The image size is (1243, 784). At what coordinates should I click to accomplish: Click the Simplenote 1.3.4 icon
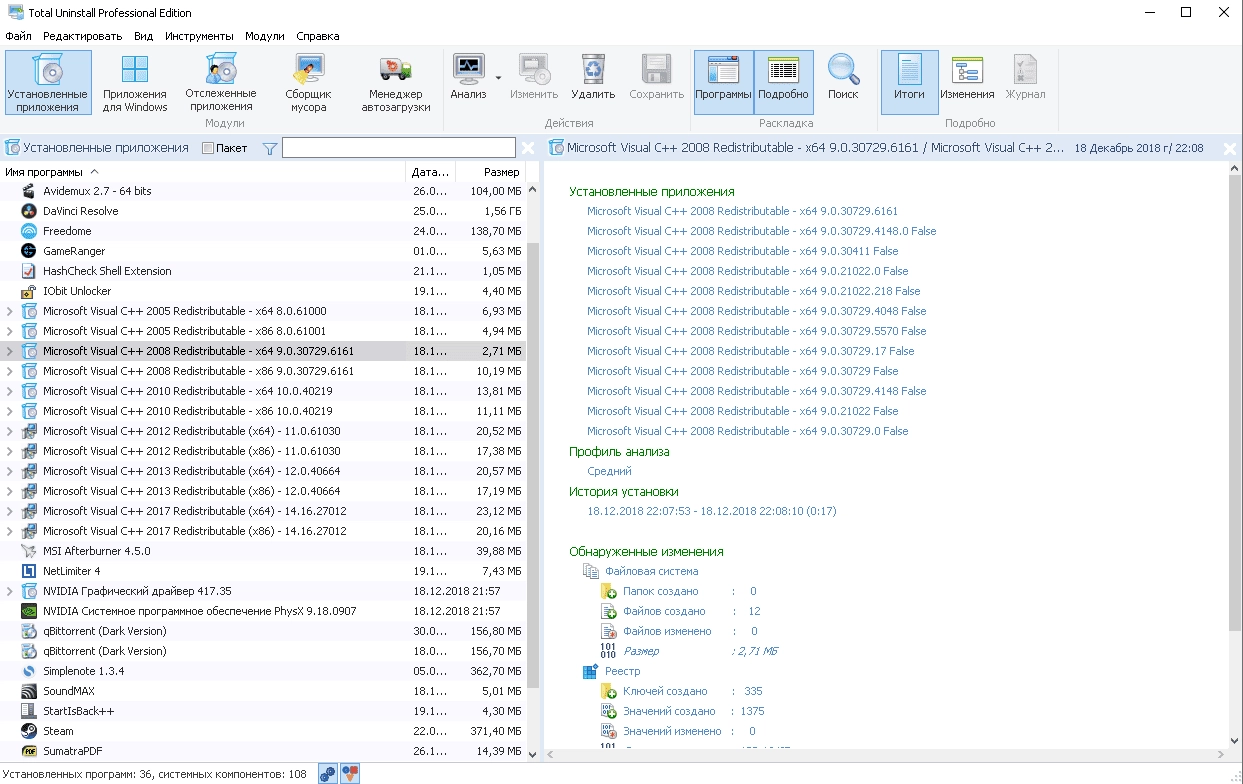point(29,671)
